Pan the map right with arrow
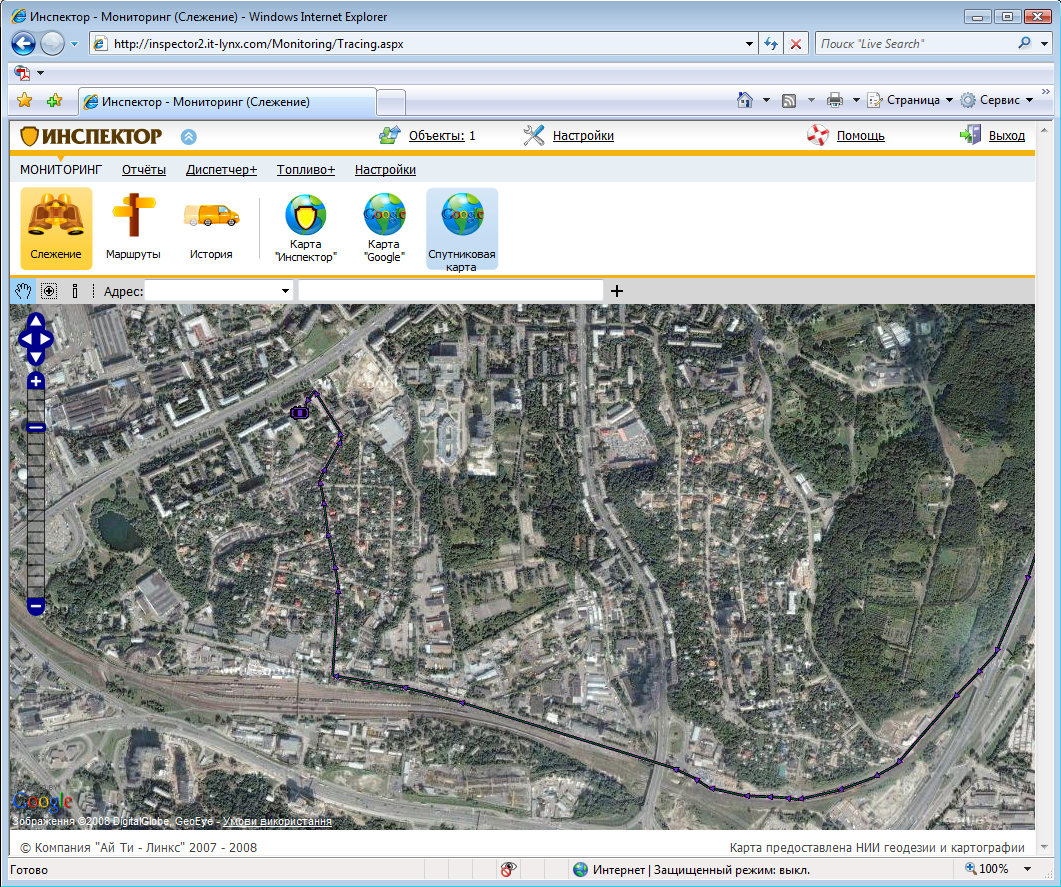The image size is (1061, 887). (x=47, y=340)
